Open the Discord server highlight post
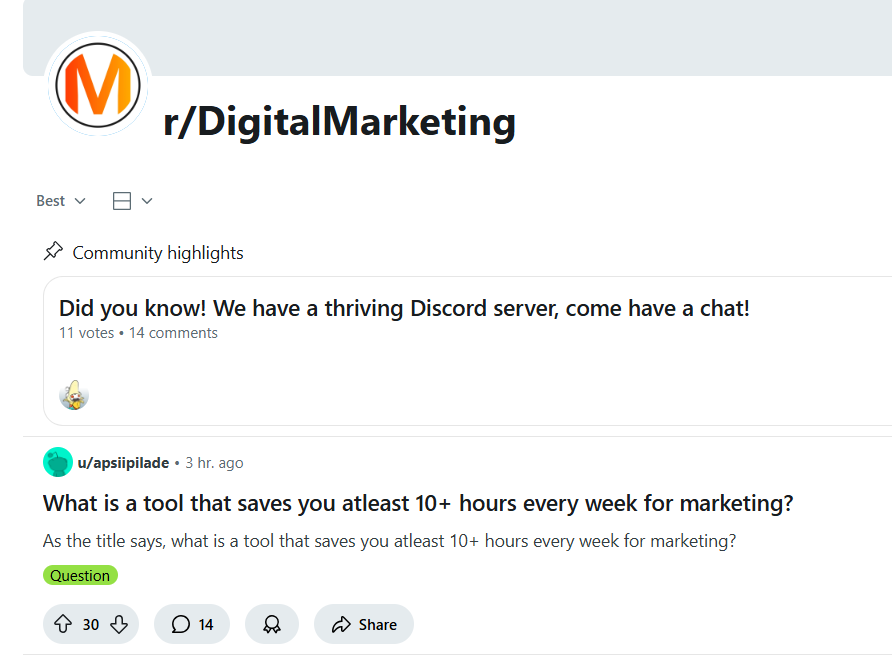Screen dimensions: 892x670 point(404,308)
